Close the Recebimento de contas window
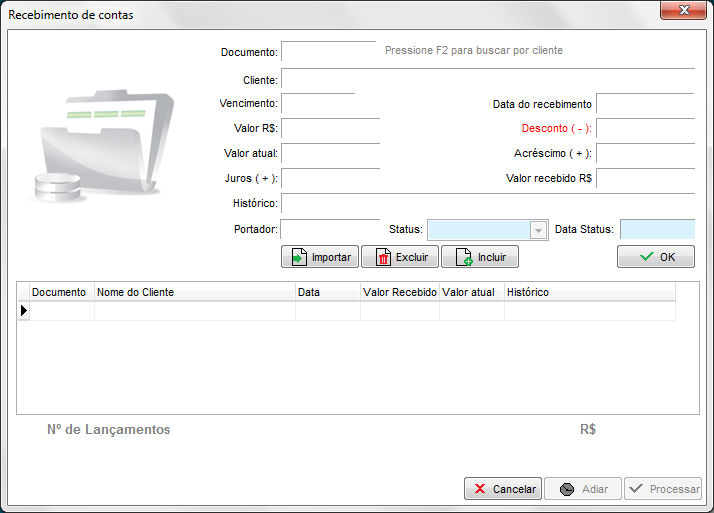Image resolution: width=714 pixels, height=513 pixels. point(684,10)
